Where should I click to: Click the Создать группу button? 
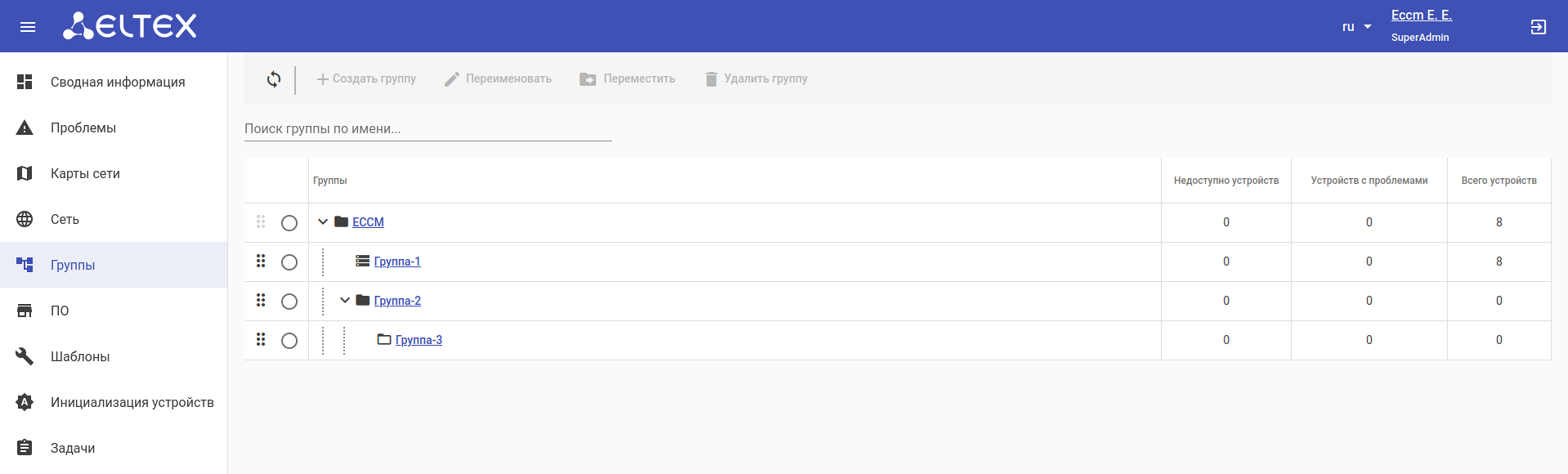(x=366, y=79)
